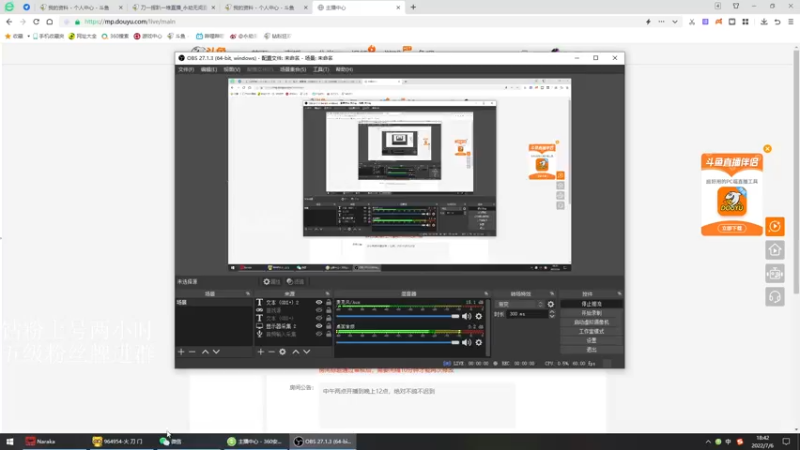
Task: Click the Exit button in OBS Controls
Action: click(591, 349)
